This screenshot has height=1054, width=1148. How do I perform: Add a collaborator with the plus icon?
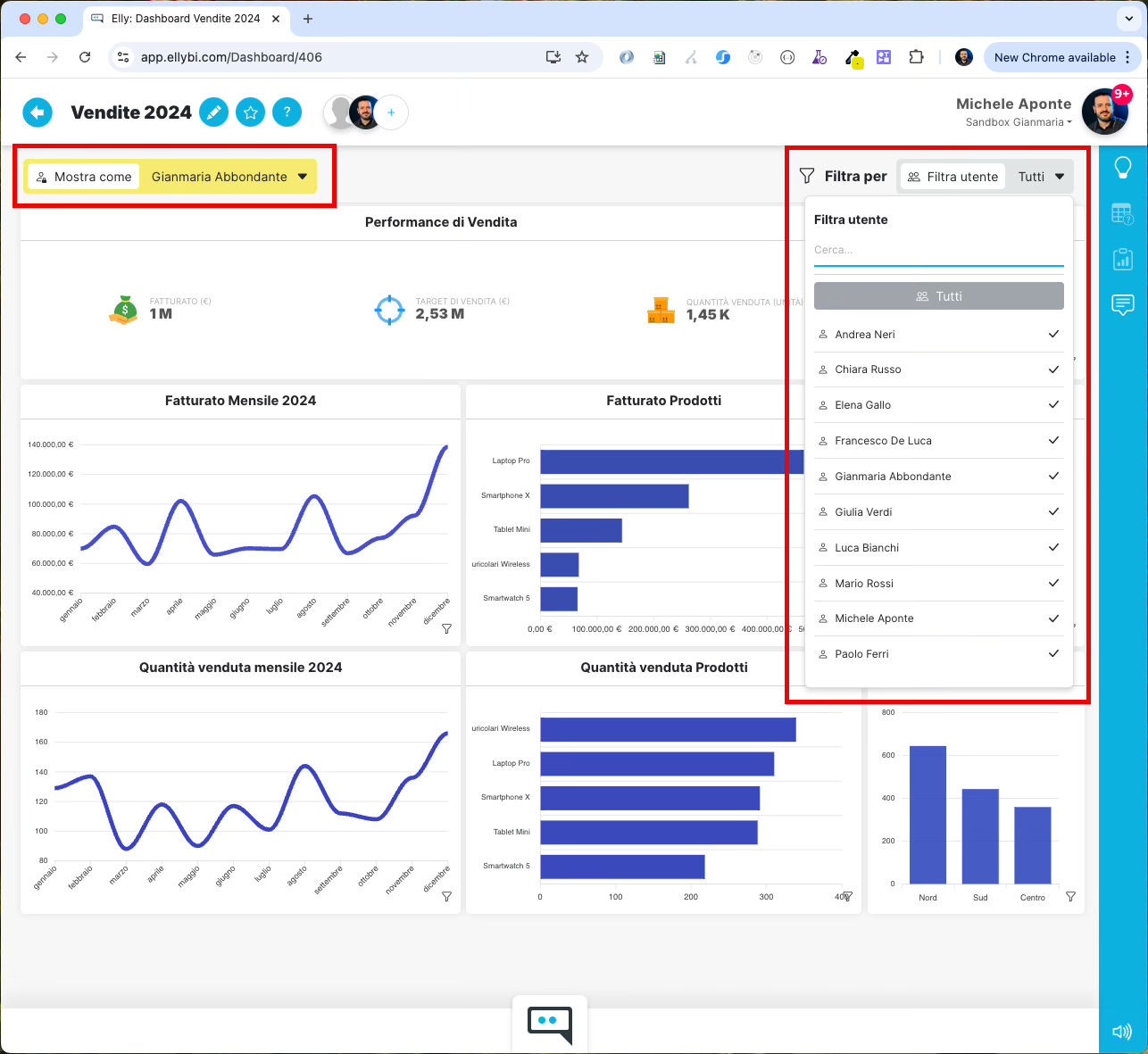391,112
